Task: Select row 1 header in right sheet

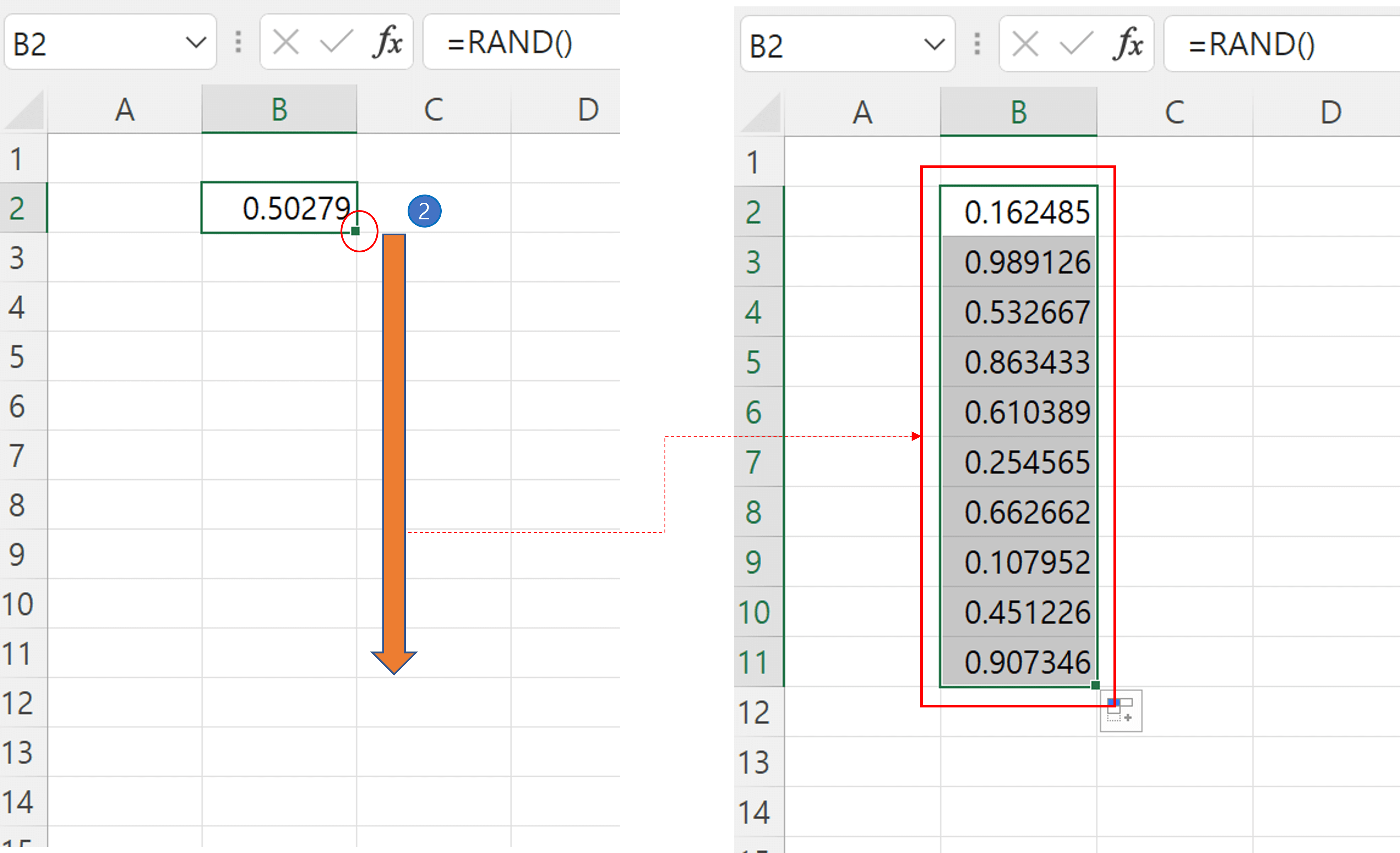Action: 759,162
